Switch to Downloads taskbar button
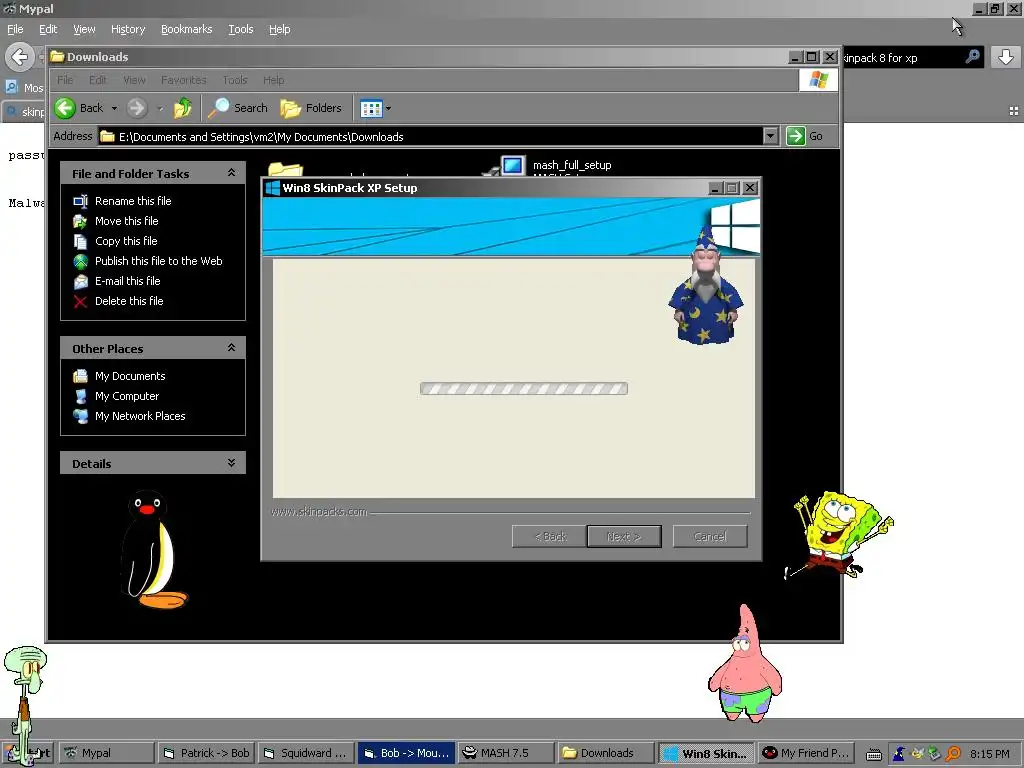 [605, 754]
